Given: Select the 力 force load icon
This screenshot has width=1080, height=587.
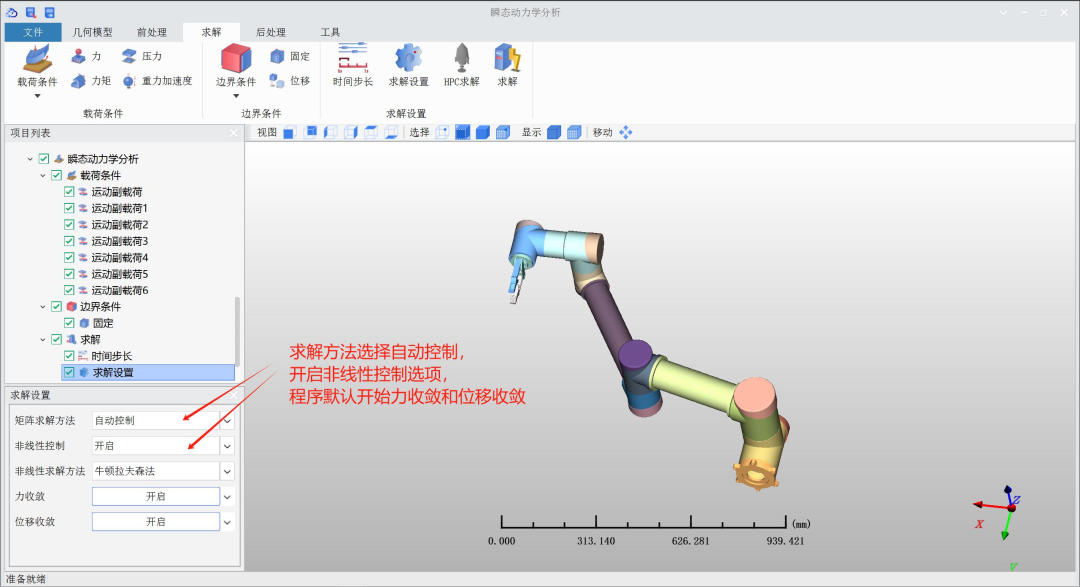Looking at the screenshot, I should [79, 56].
